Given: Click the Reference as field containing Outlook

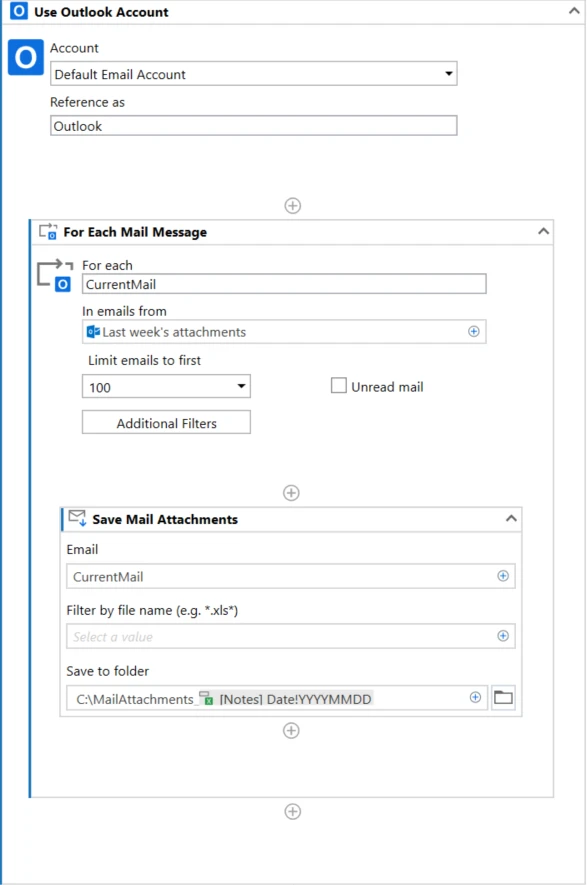Looking at the screenshot, I should tap(253, 126).
